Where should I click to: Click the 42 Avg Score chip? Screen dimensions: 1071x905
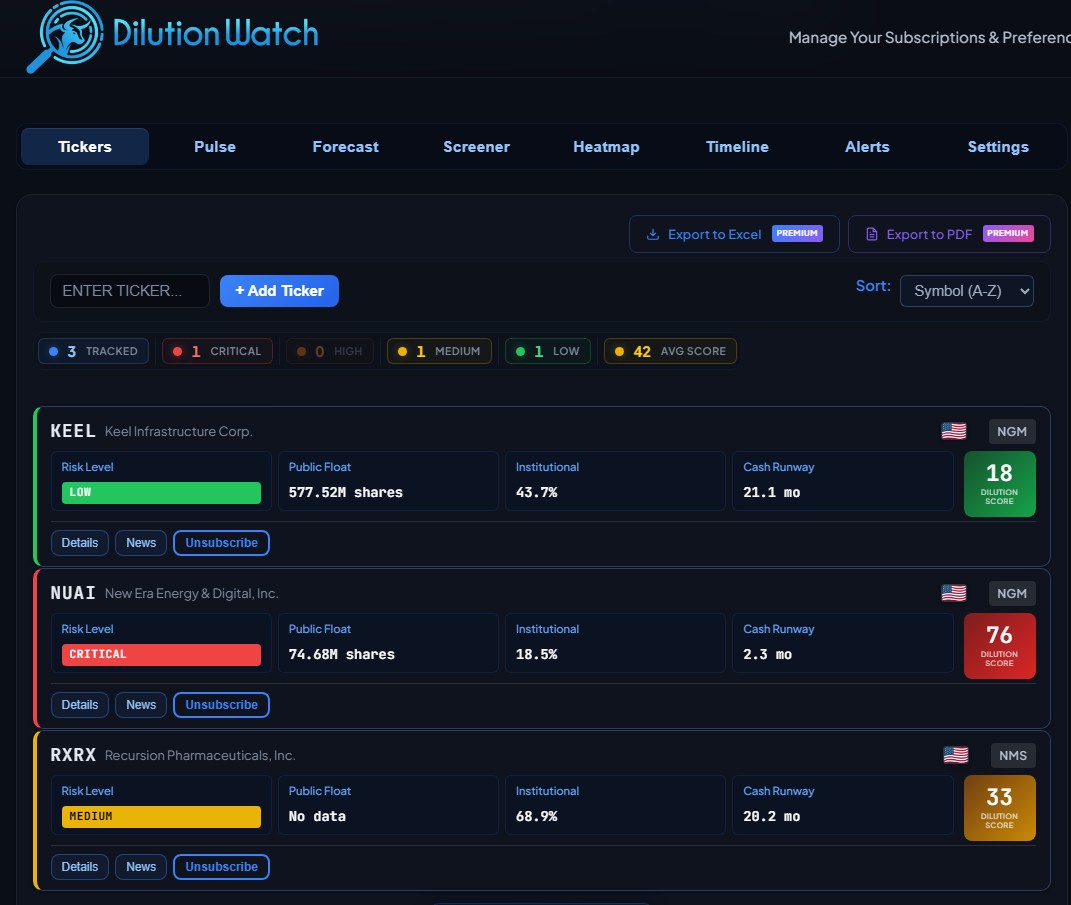pyautogui.click(x=670, y=351)
